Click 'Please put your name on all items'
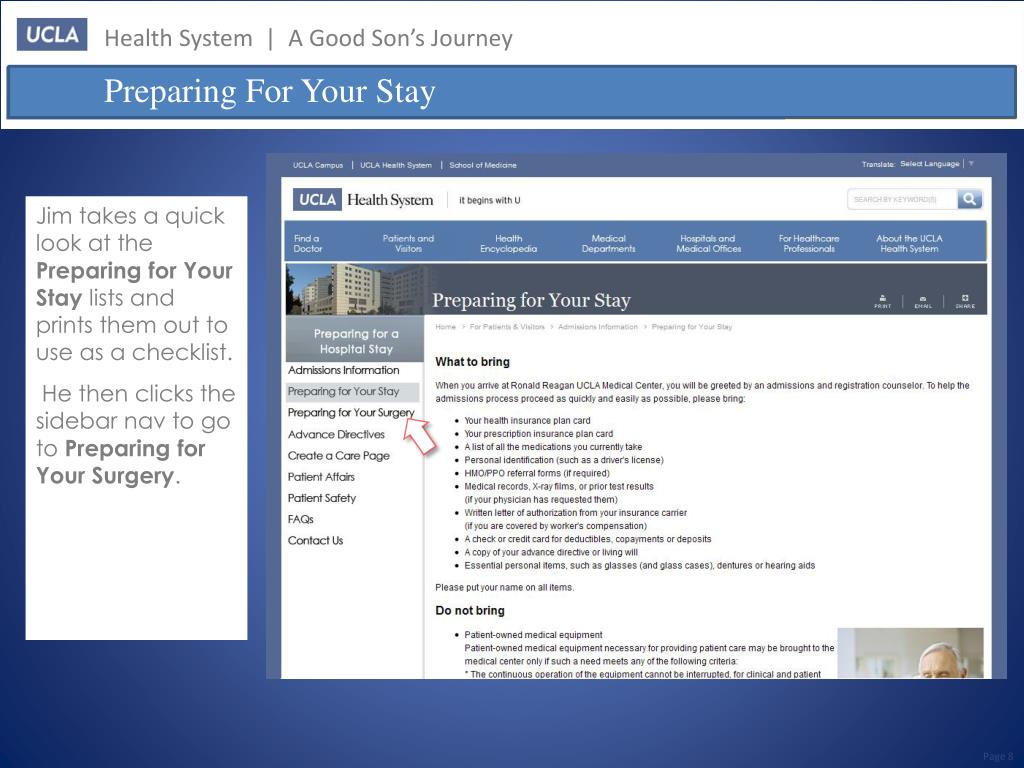 505,587
